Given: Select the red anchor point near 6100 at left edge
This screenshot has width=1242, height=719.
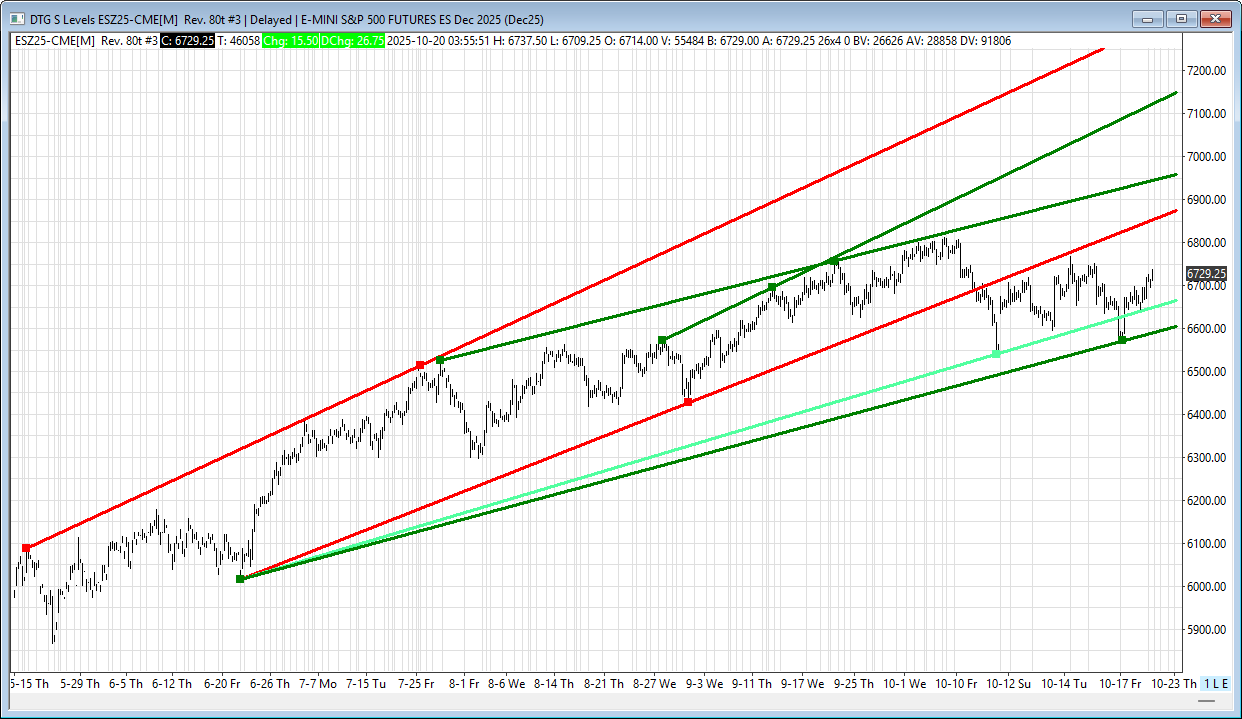Looking at the screenshot, I should [x=27, y=548].
